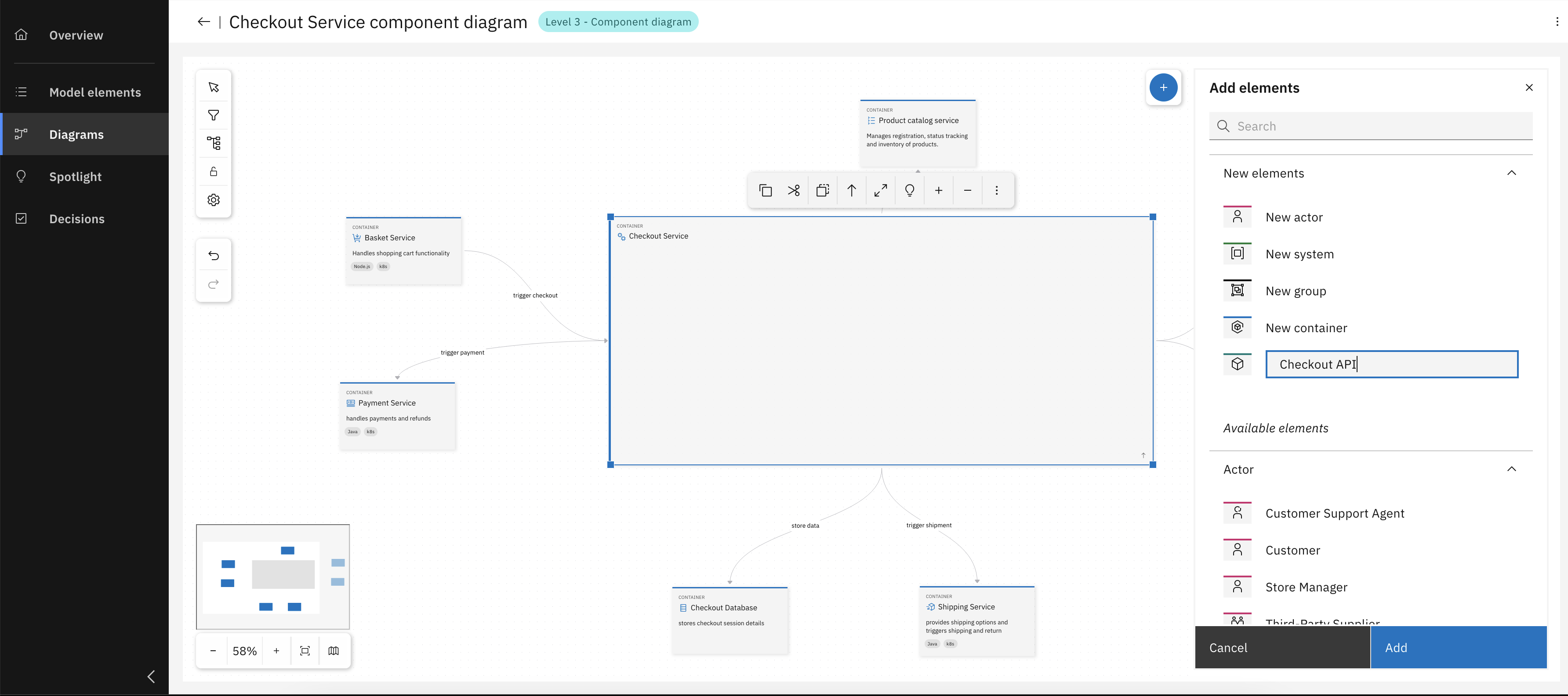
Task: Open the Decisions section
Action: pyautogui.click(x=77, y=218)
